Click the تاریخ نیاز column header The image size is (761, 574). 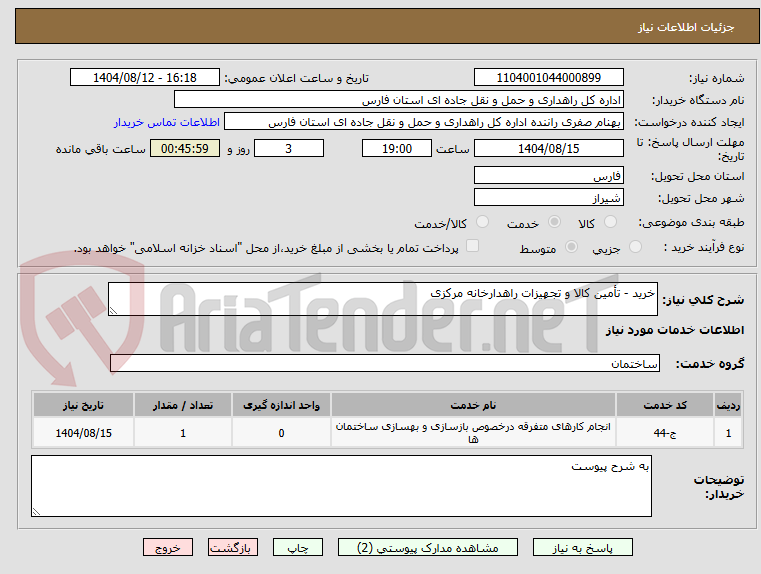click(x=83, y=405)
